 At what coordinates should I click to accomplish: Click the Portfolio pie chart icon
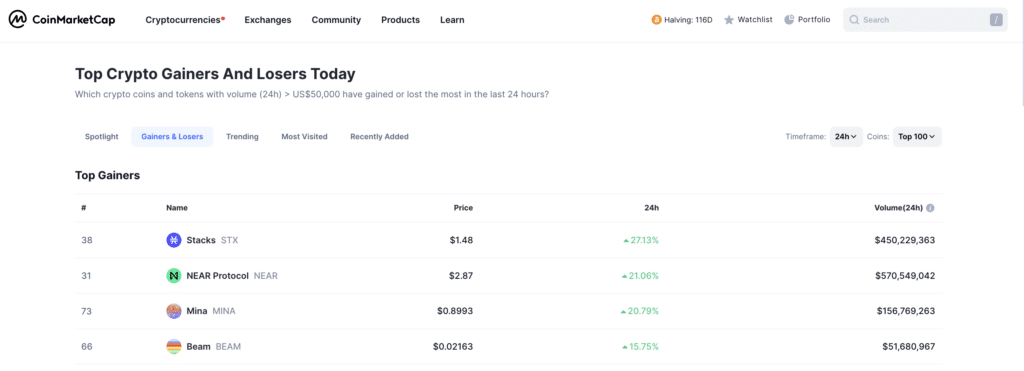(x=789, y=20)
